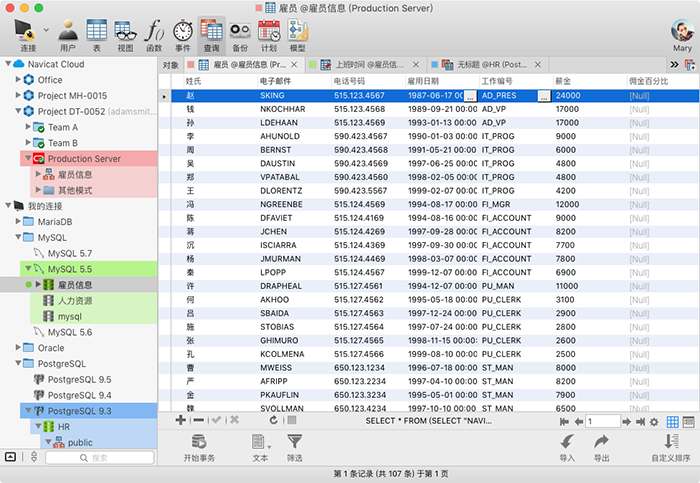This screenshot has width=700, height=483.
Task: Go to the next page of records
Action: coord(627,422)
